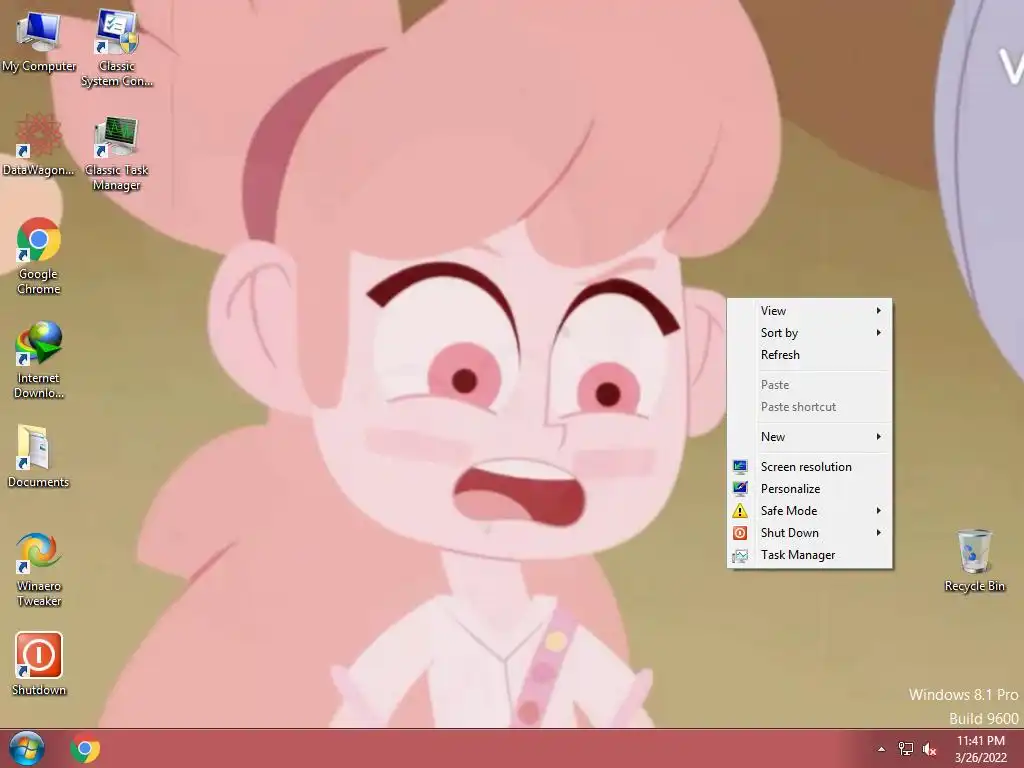Click the Screen resolution monitor icon
1024x768 pixels.
pyautogui.click(x=740, y=467)
